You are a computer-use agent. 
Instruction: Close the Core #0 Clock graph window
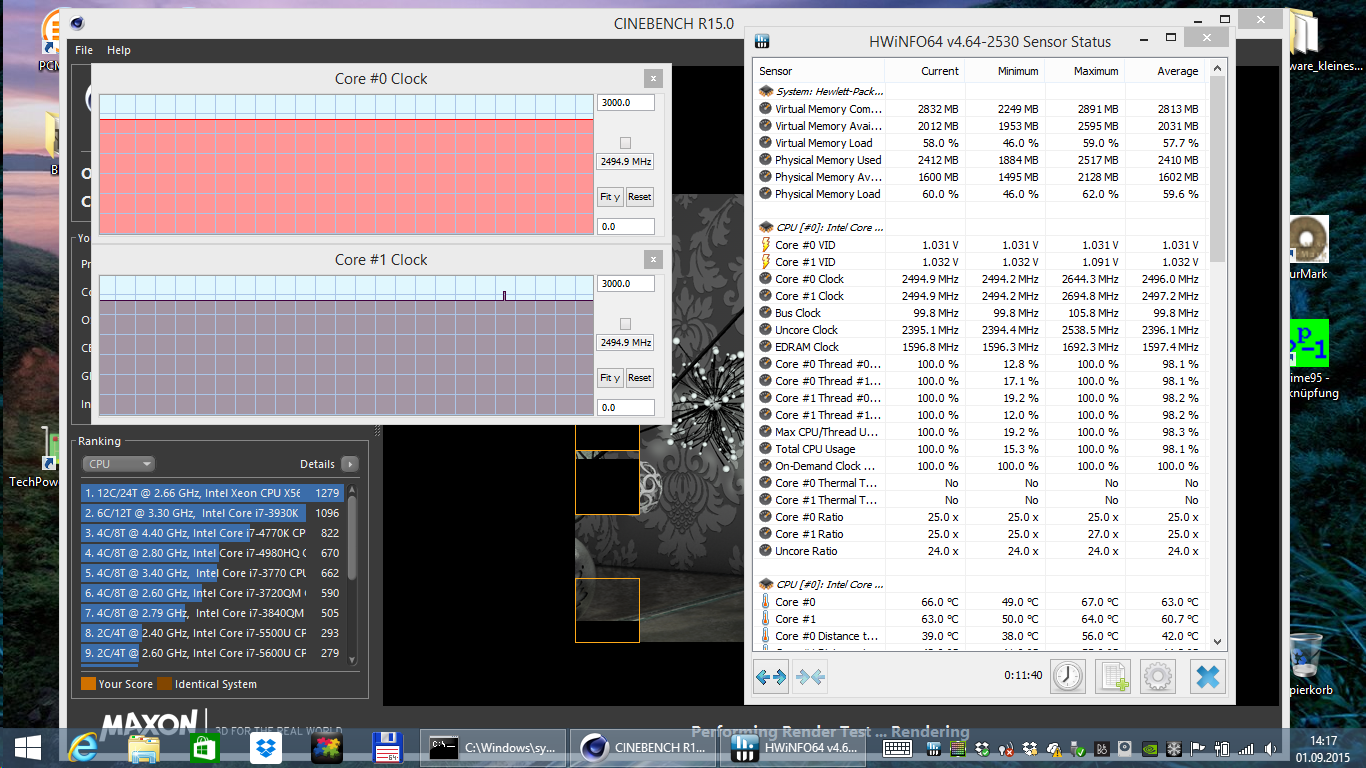coord(653,78)
